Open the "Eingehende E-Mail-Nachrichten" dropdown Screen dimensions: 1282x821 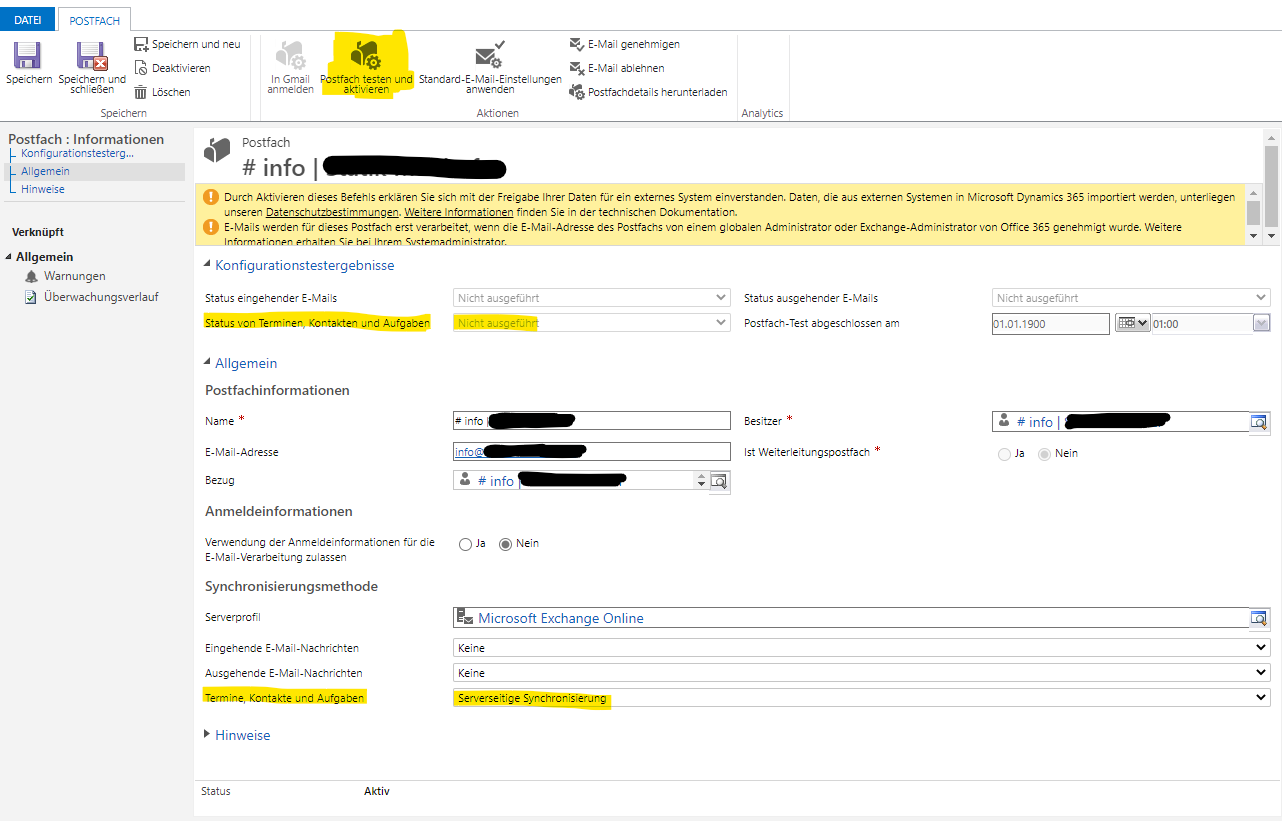click(1256, 647)
